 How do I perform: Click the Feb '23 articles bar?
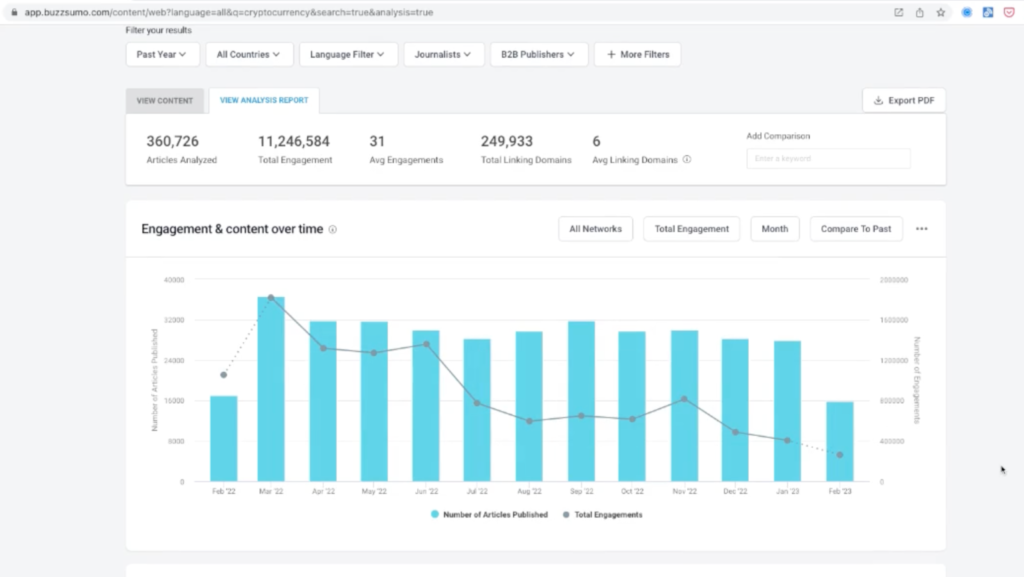tap(840, 442)
